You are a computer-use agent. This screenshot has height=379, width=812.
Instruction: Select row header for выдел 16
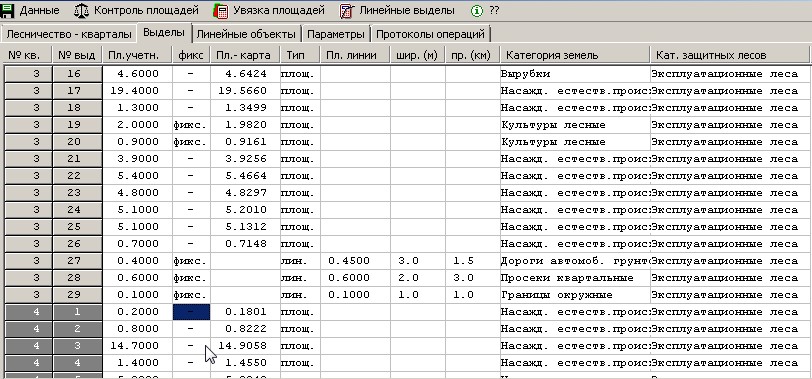(77, 74)
